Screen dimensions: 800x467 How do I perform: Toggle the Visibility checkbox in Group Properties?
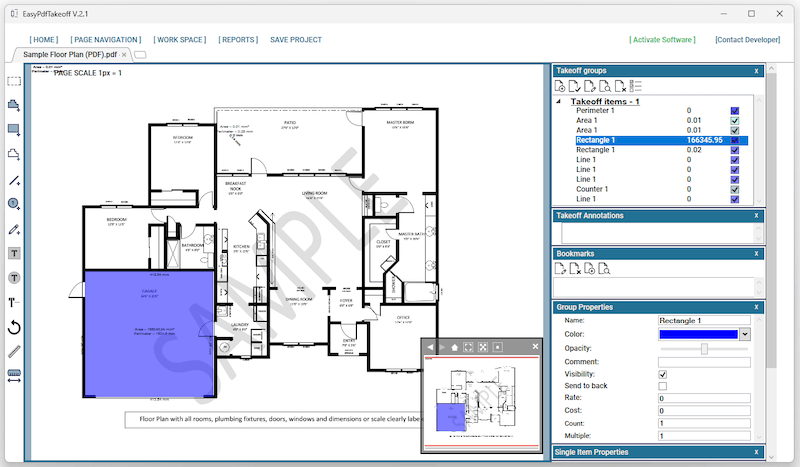tap(662, 374)
